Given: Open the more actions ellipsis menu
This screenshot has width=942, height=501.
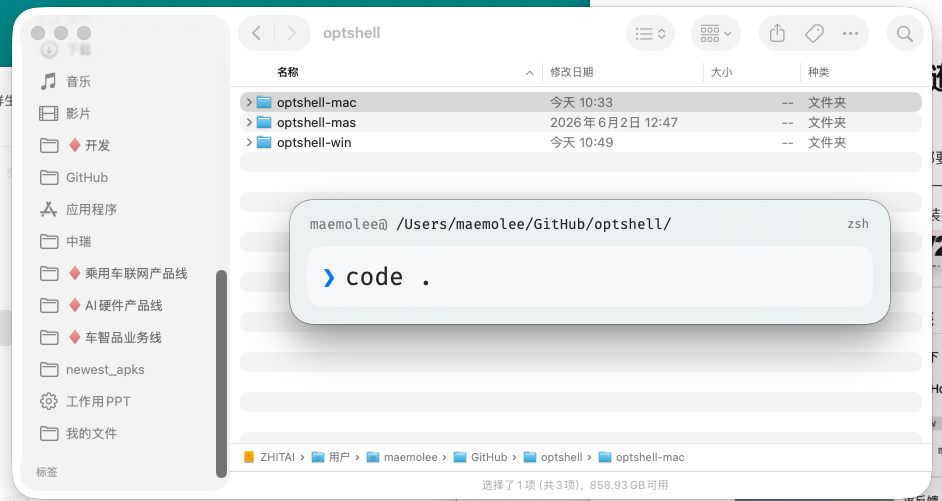Looking at the screenshot, I should 851,34.
